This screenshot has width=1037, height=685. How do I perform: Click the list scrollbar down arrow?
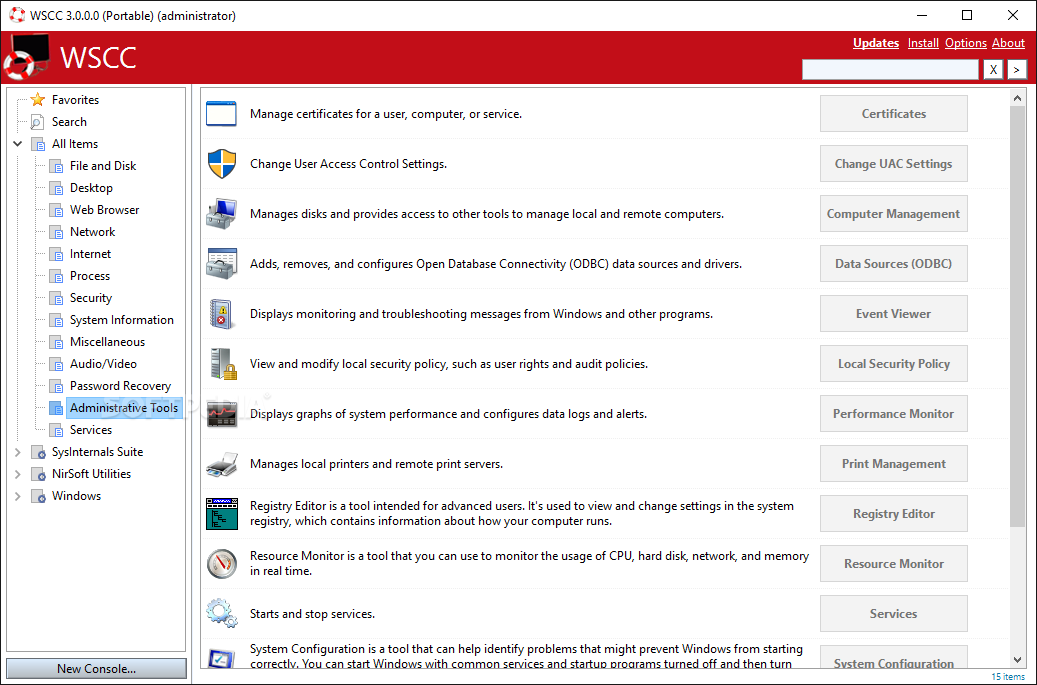1017,660
